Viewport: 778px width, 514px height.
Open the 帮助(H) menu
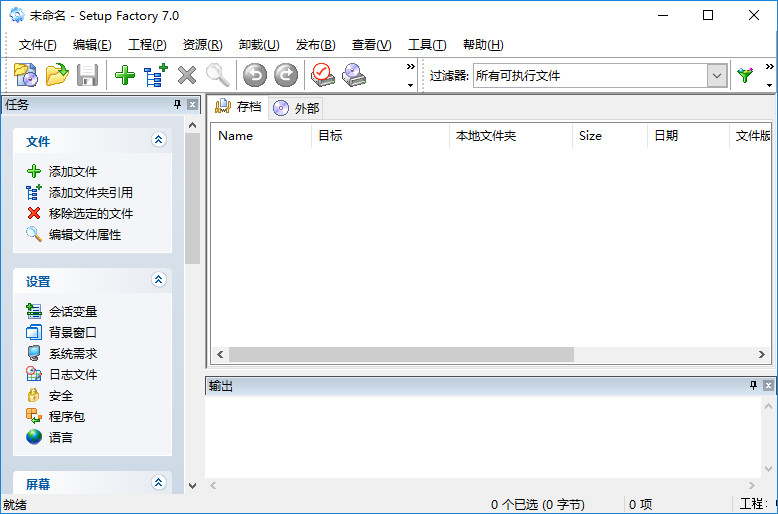[x=483, y=45]
